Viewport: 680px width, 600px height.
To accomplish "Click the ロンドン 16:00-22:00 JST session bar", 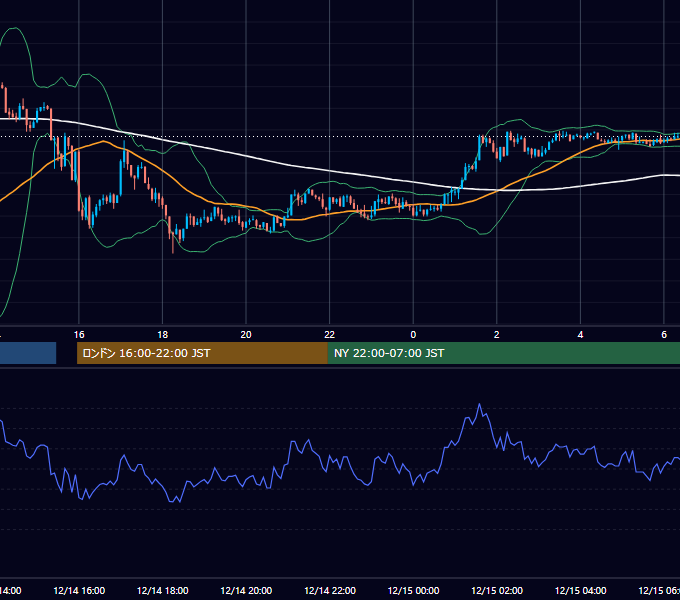I will (x=202, y=353).
